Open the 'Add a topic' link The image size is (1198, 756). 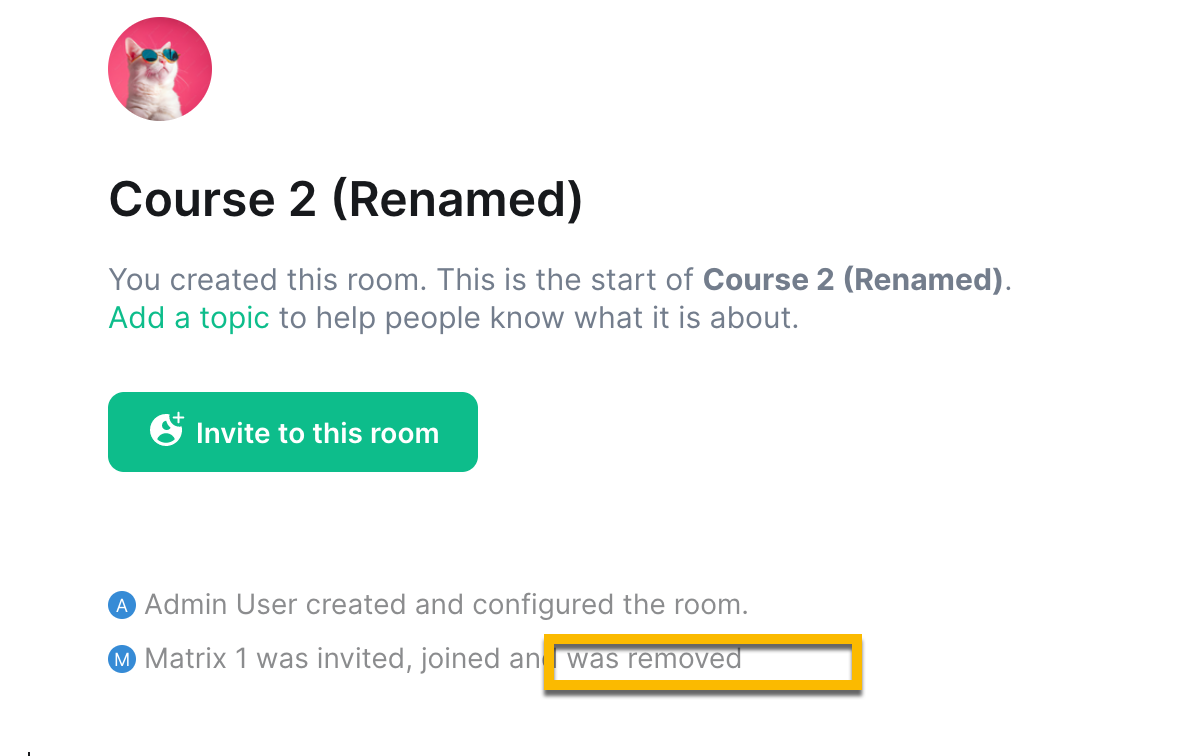coord(189,318)
